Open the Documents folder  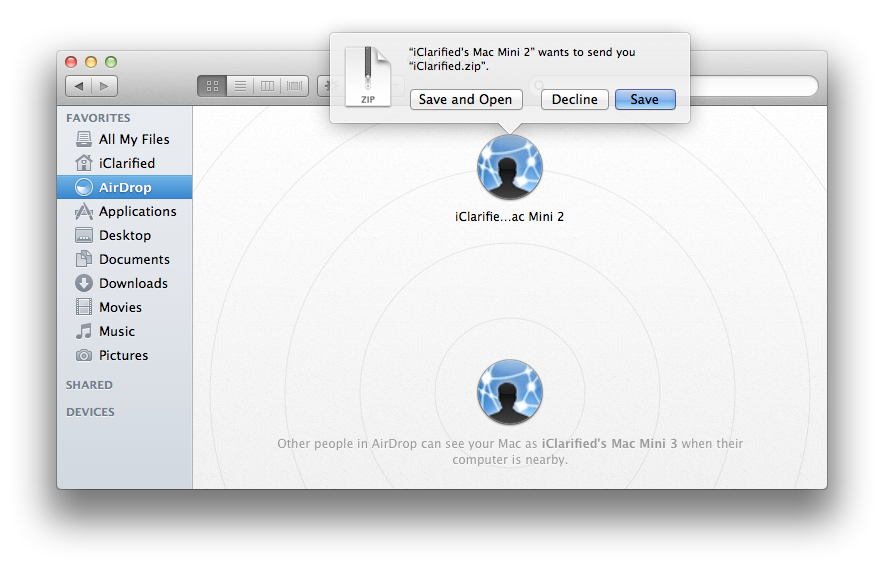point(133,259)
